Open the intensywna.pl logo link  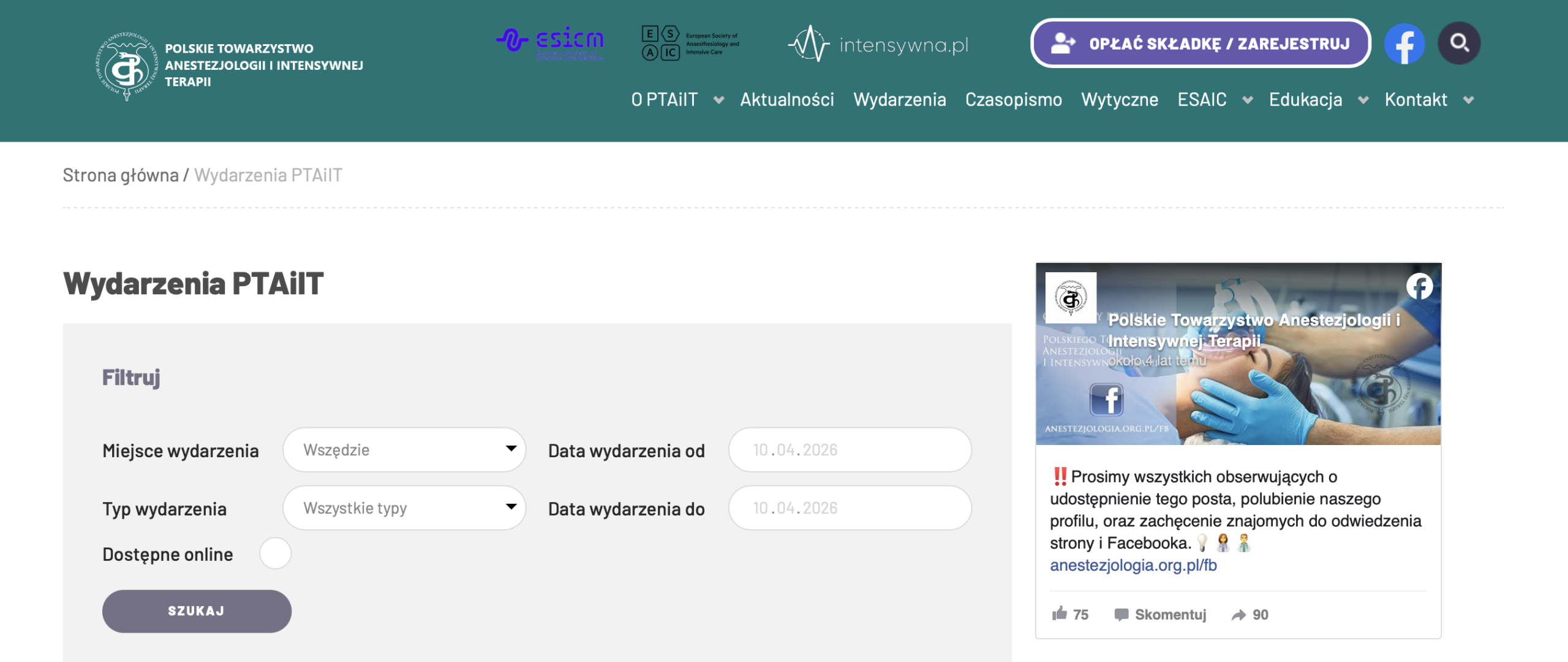pos(878,44)
